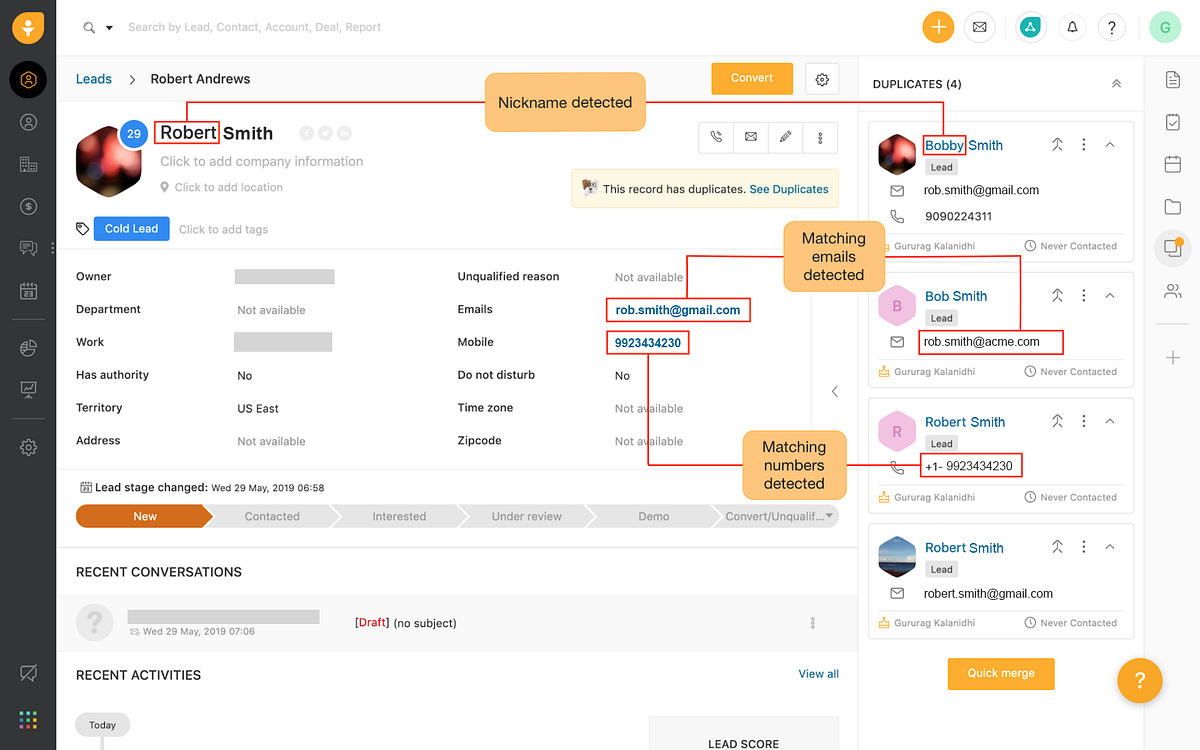Set lead stage to New
The height and width of the screenshot is (750, 1200).
tap(143, 516)
